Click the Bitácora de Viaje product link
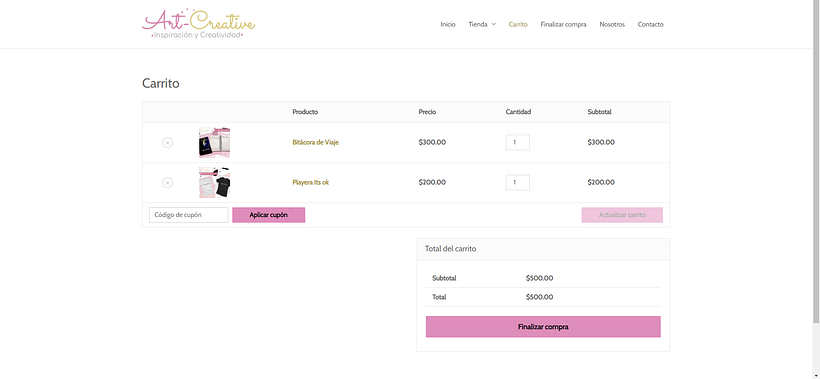Viewport: 820px width, 379px height. [x=316, y=142]
